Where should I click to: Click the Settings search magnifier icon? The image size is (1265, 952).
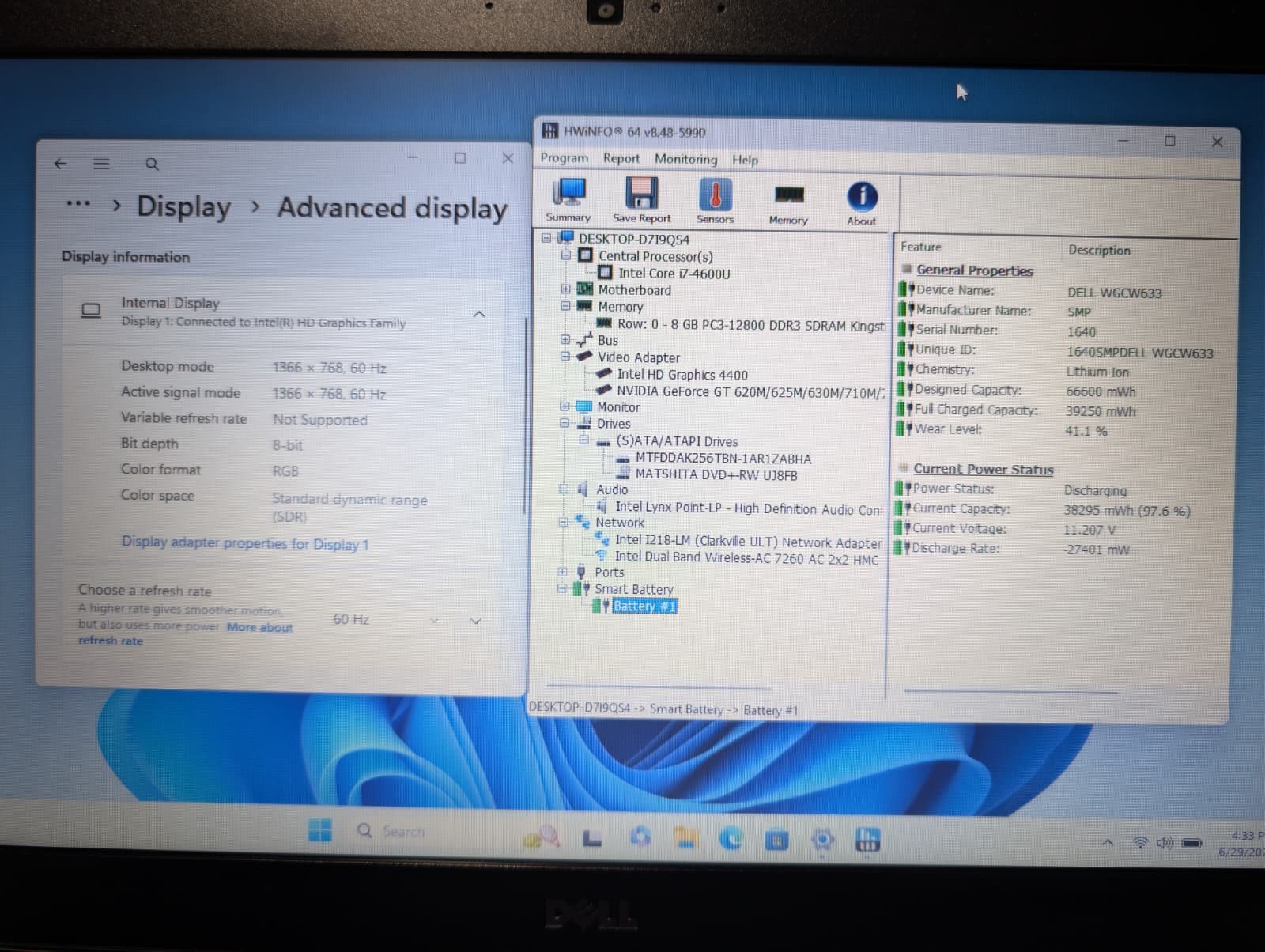[x=152, y=164]
